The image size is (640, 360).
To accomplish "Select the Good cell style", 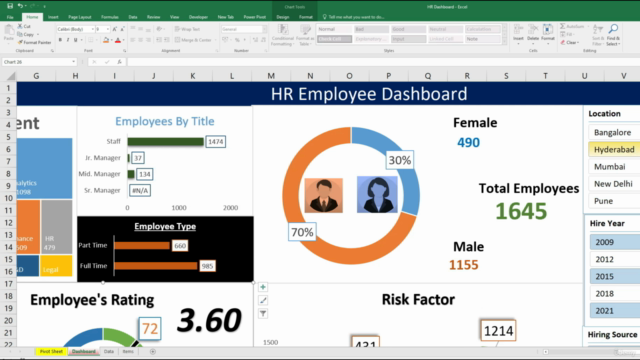I will (x=408, y=29).
